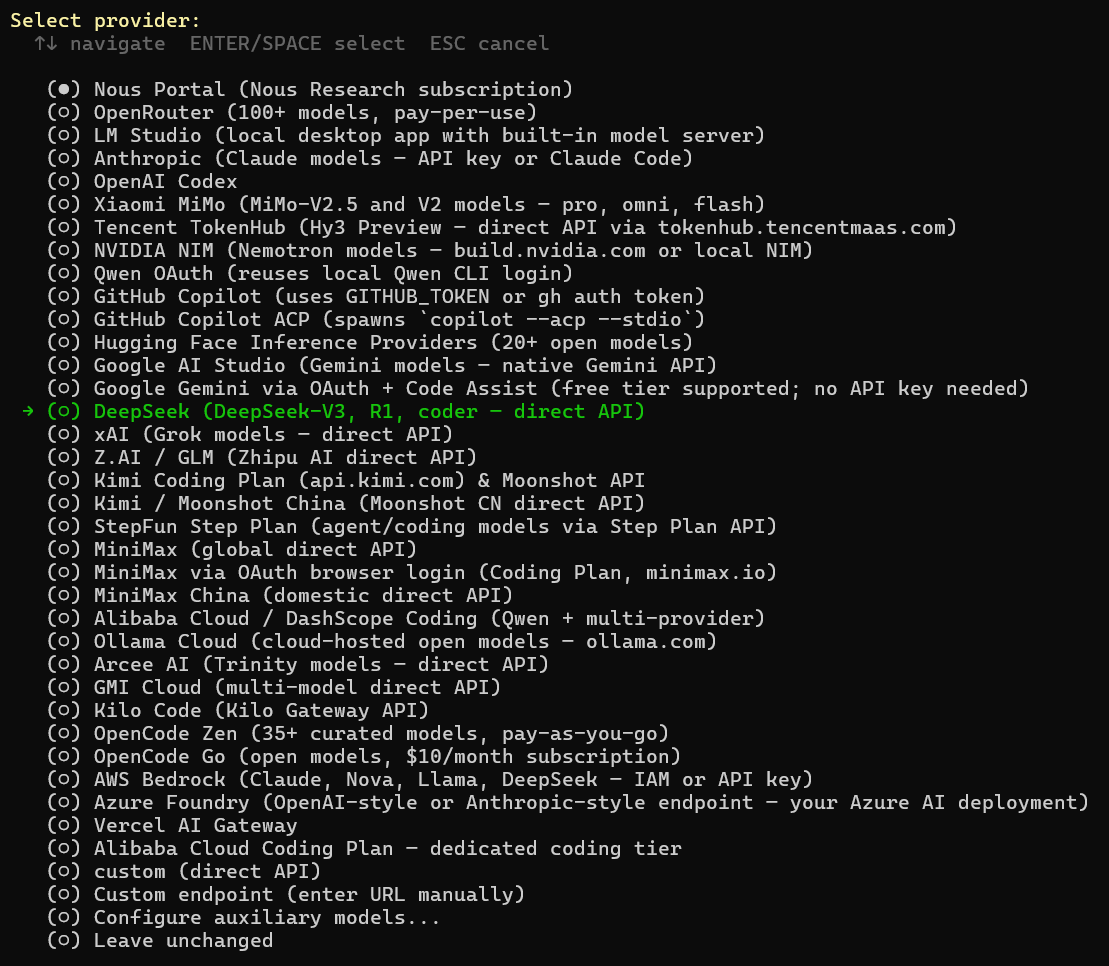This screenshot has height=966, width=1109.
Task: Select Leave unchanged option
Action: point(160,941)
